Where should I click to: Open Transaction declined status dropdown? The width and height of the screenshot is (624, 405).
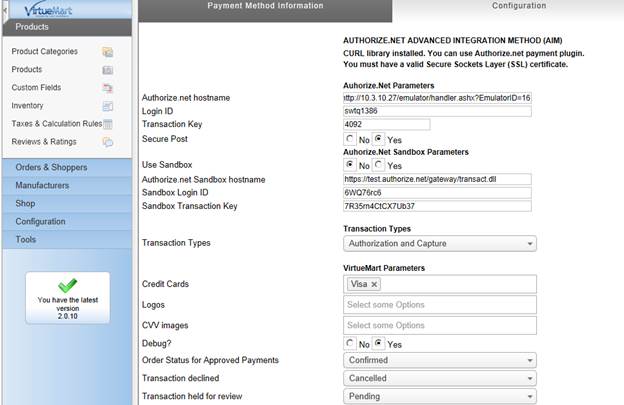pos(440,379)
